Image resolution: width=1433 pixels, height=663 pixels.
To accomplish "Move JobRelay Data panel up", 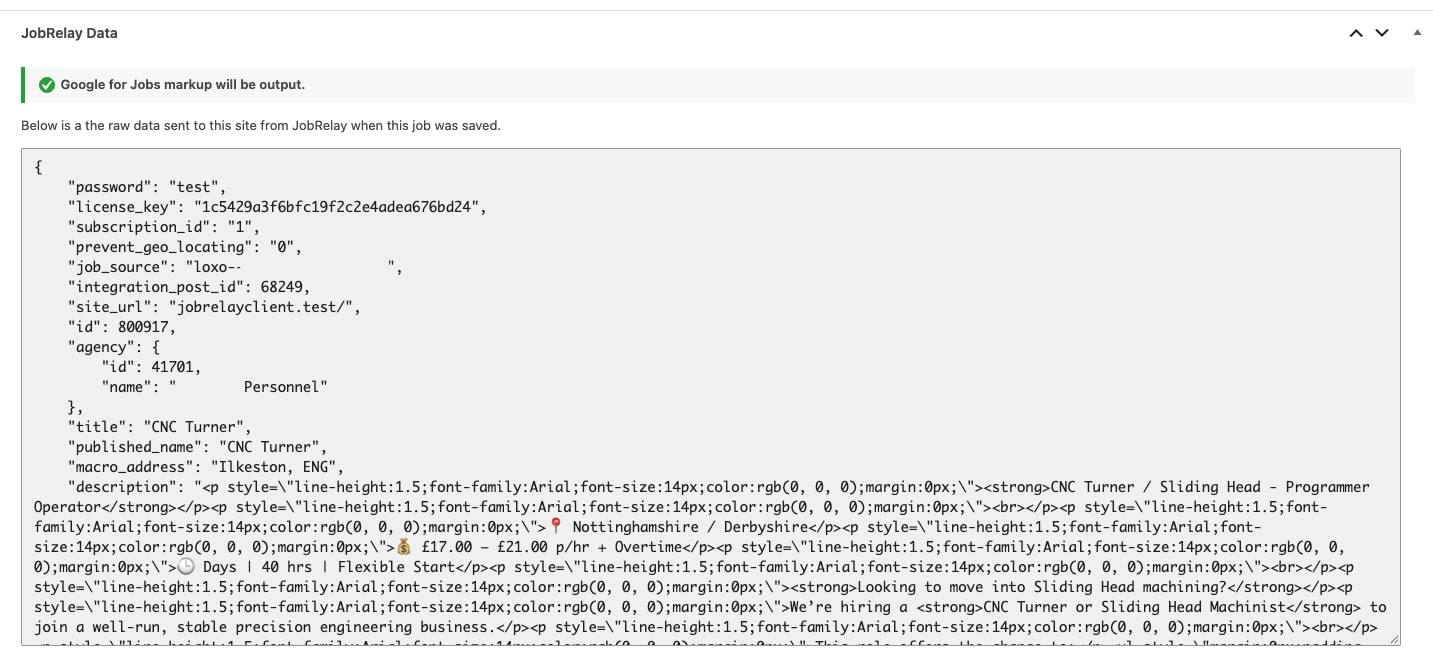I will 1356,33.
